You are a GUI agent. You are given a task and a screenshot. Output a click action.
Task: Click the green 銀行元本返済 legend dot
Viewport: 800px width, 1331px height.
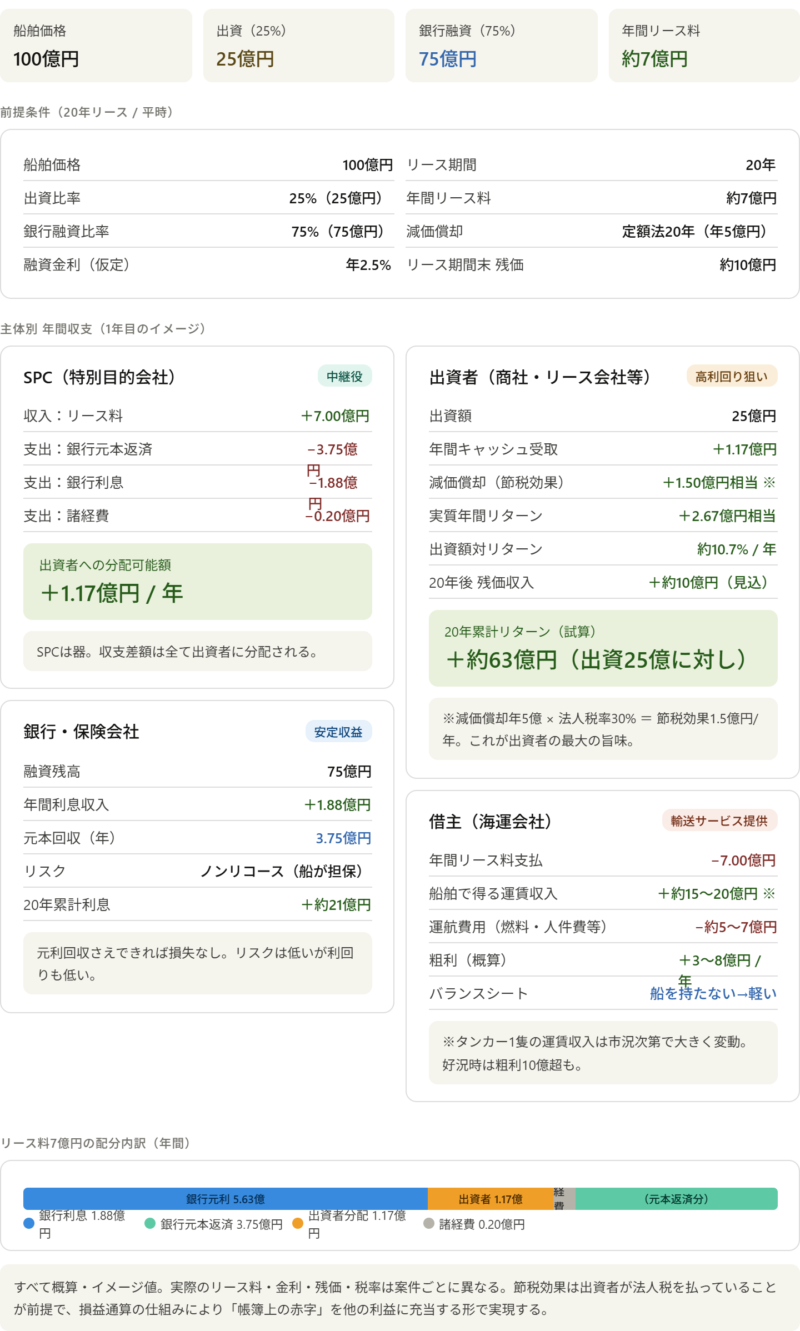point(150,1223)
